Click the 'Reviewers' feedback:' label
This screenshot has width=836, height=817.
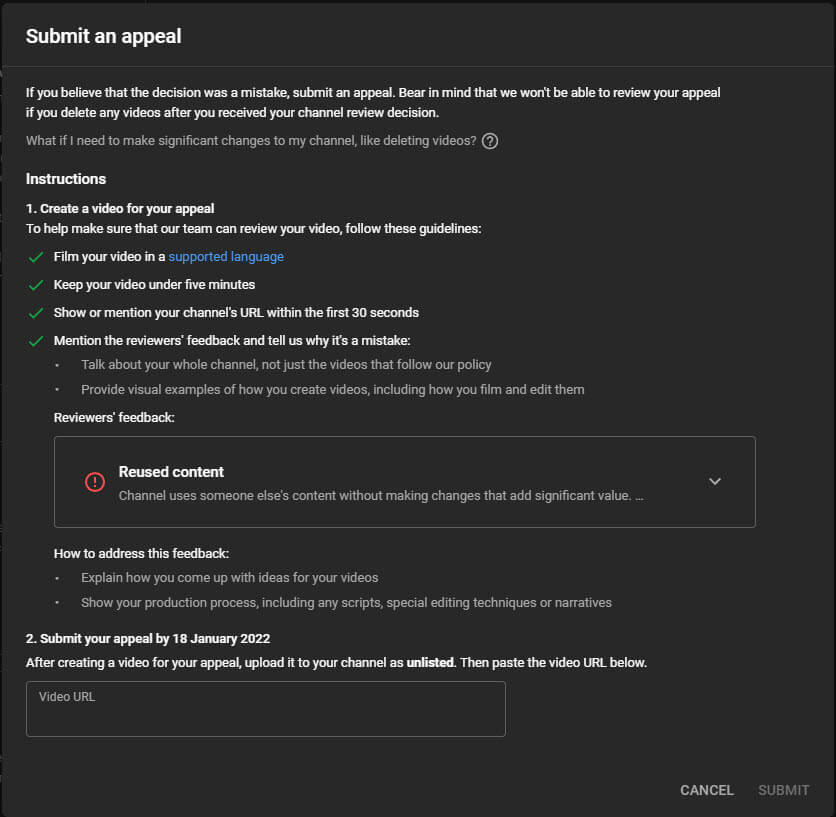114,418
